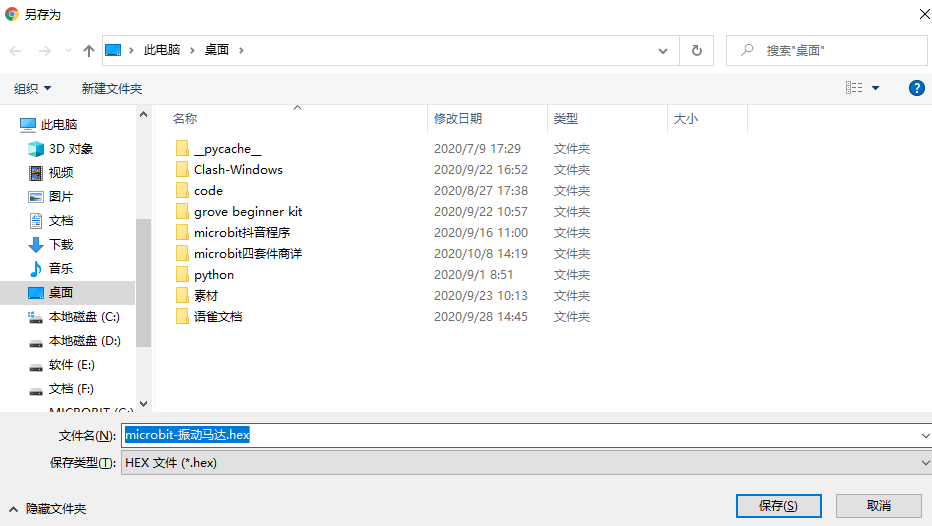Open 保存类型 HEX file dropdown
The width and height of the screenshot is (932, 526).
click(526, 462)
